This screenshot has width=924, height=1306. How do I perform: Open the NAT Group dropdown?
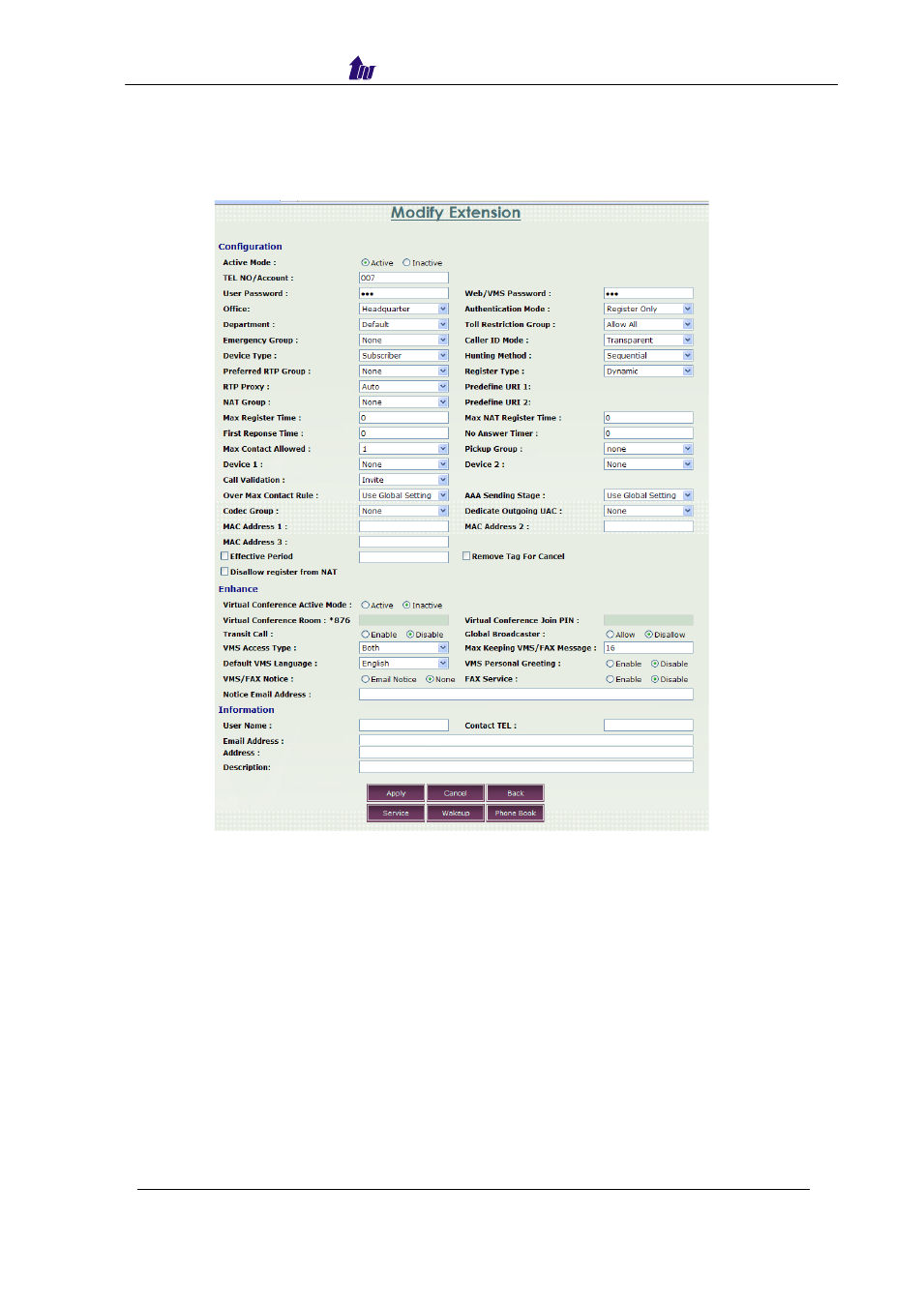403,401
